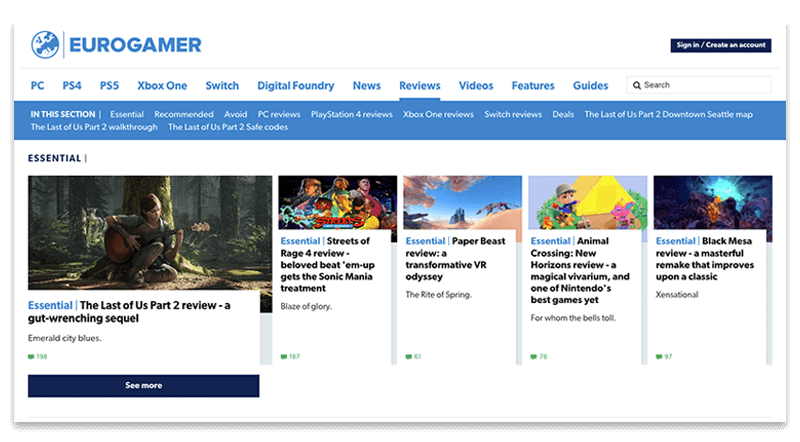Open the PS4 navigation tab

tap(72, 86)
